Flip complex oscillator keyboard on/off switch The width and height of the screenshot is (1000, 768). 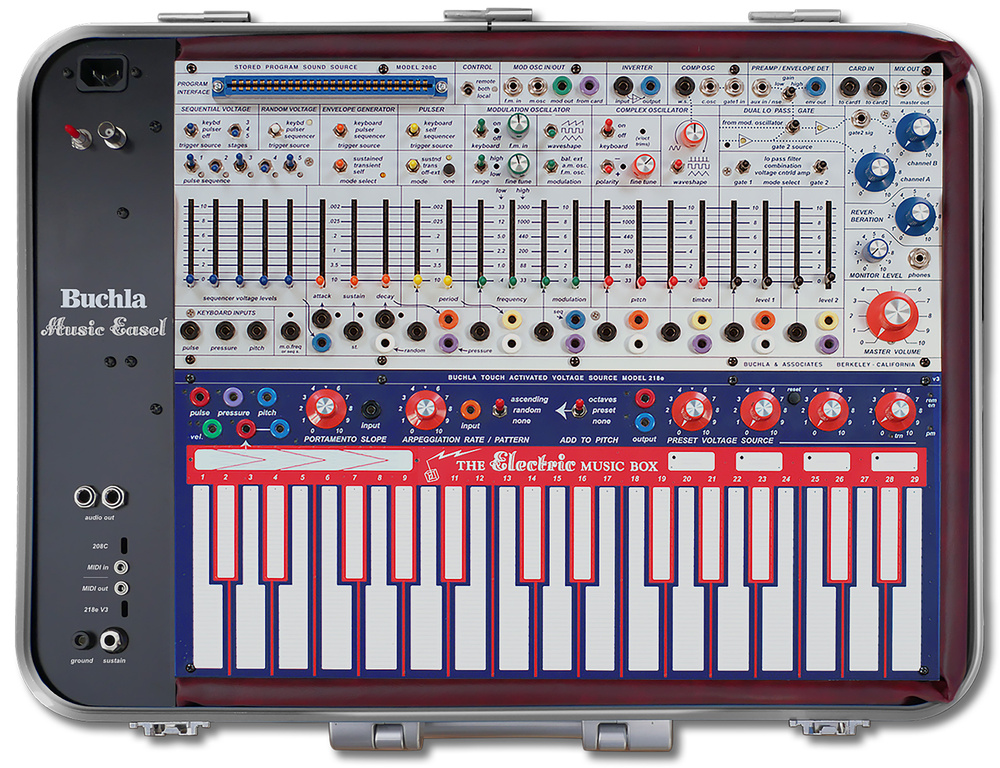(608, 129)
